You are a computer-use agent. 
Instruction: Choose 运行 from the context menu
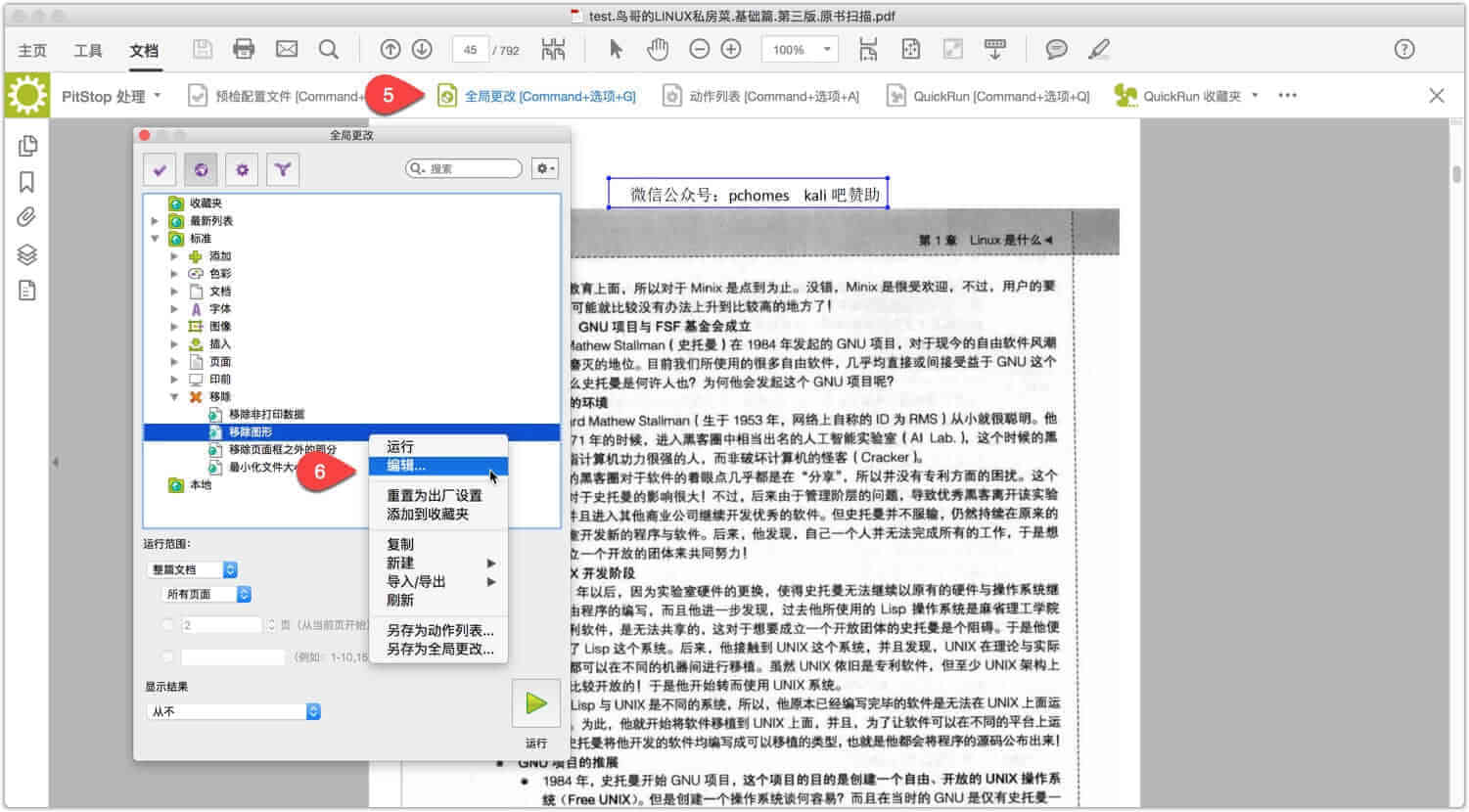pyautogui.click(x=438, y=446)
